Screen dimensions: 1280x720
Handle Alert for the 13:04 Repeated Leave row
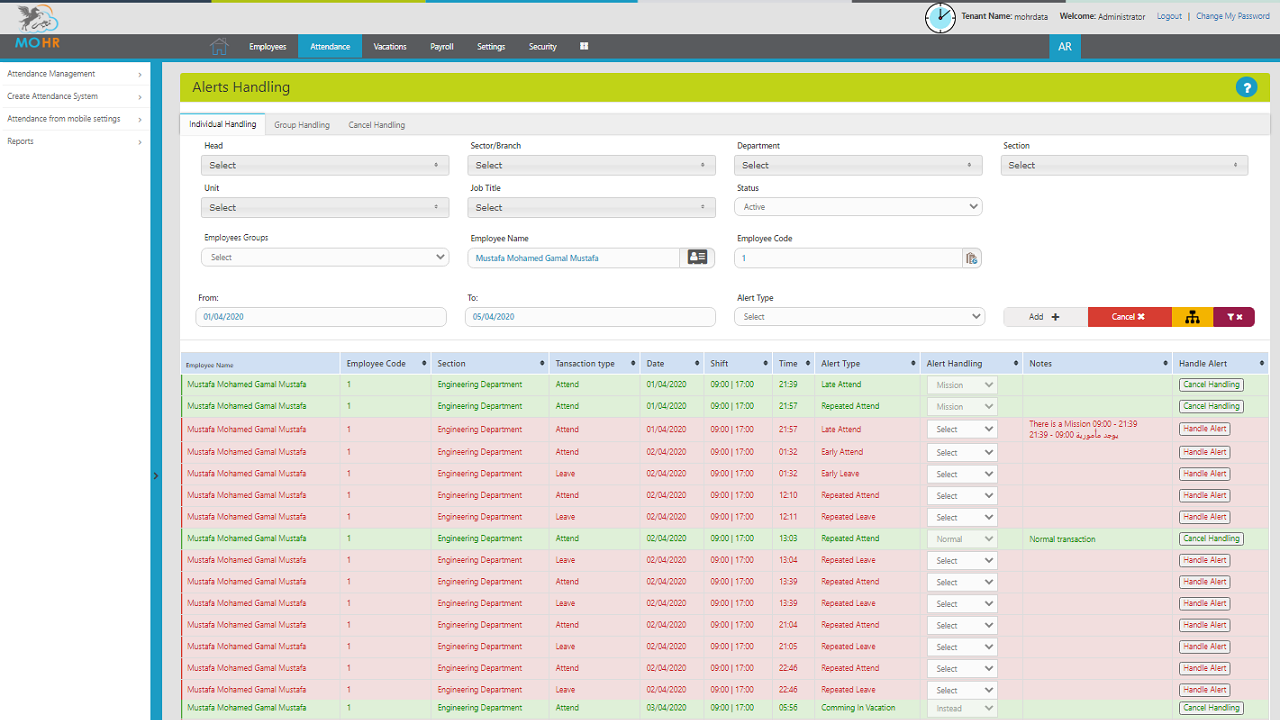click(x=1205, y=560)
